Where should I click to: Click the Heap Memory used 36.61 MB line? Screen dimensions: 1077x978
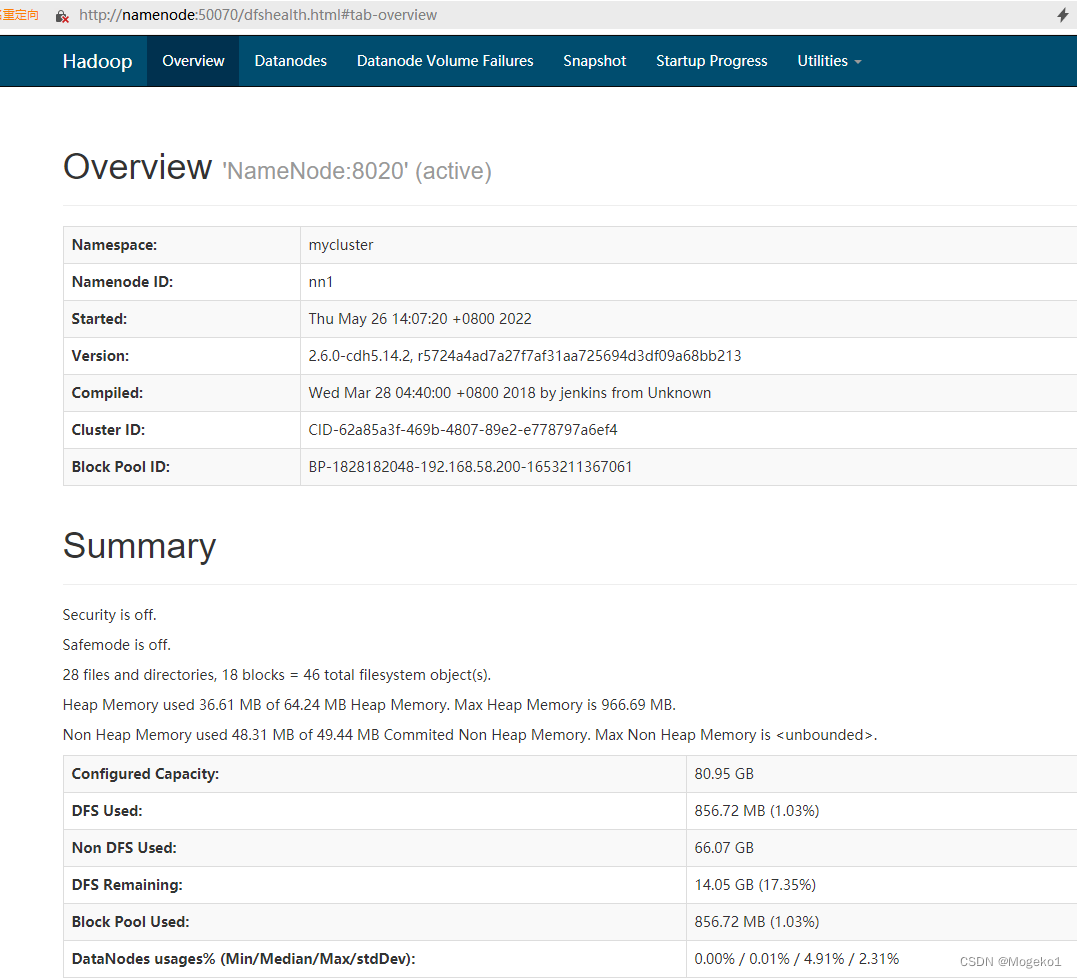[370, 705]
